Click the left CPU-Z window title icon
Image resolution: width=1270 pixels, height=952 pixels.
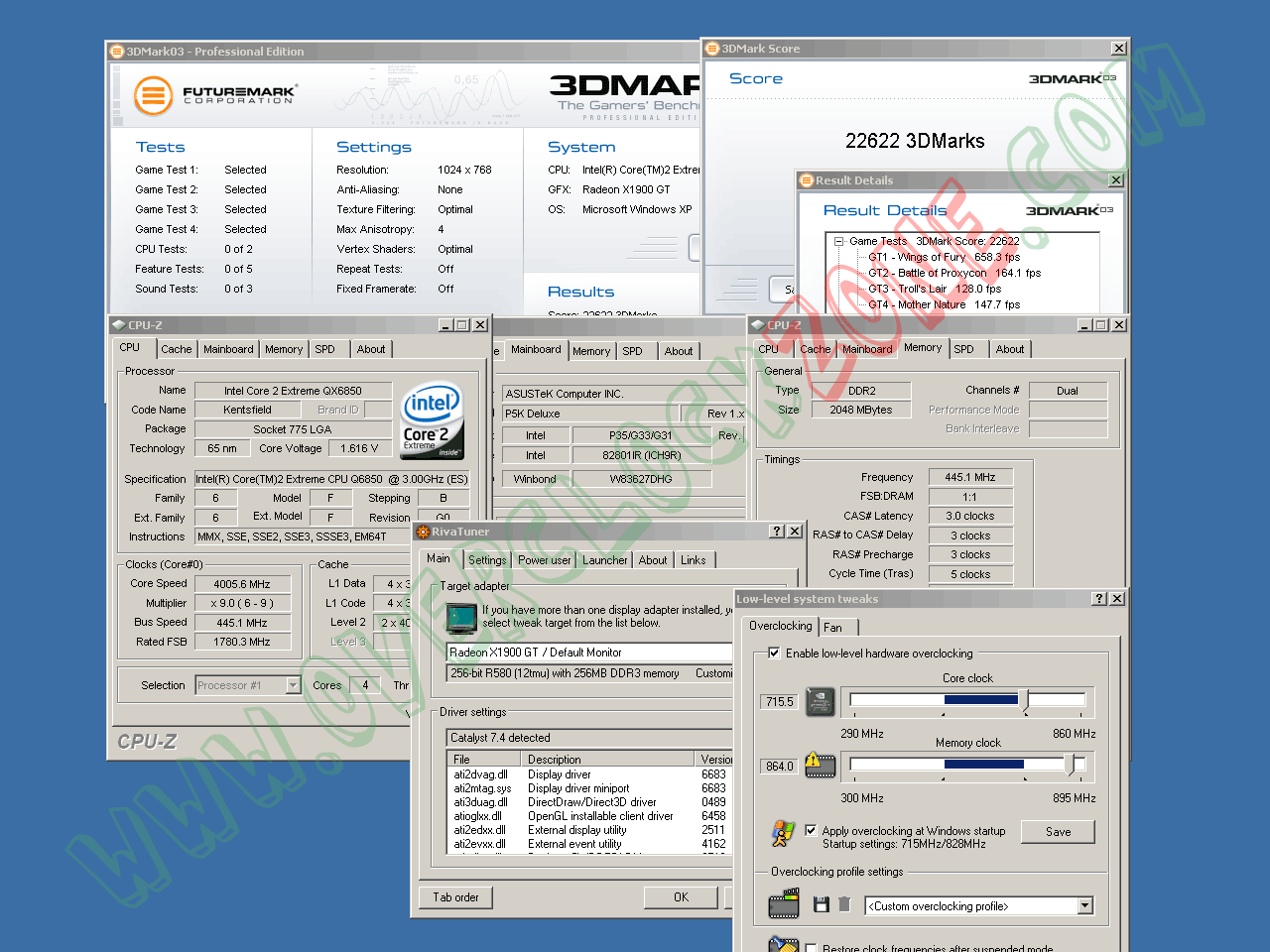[x=118, y=325]
